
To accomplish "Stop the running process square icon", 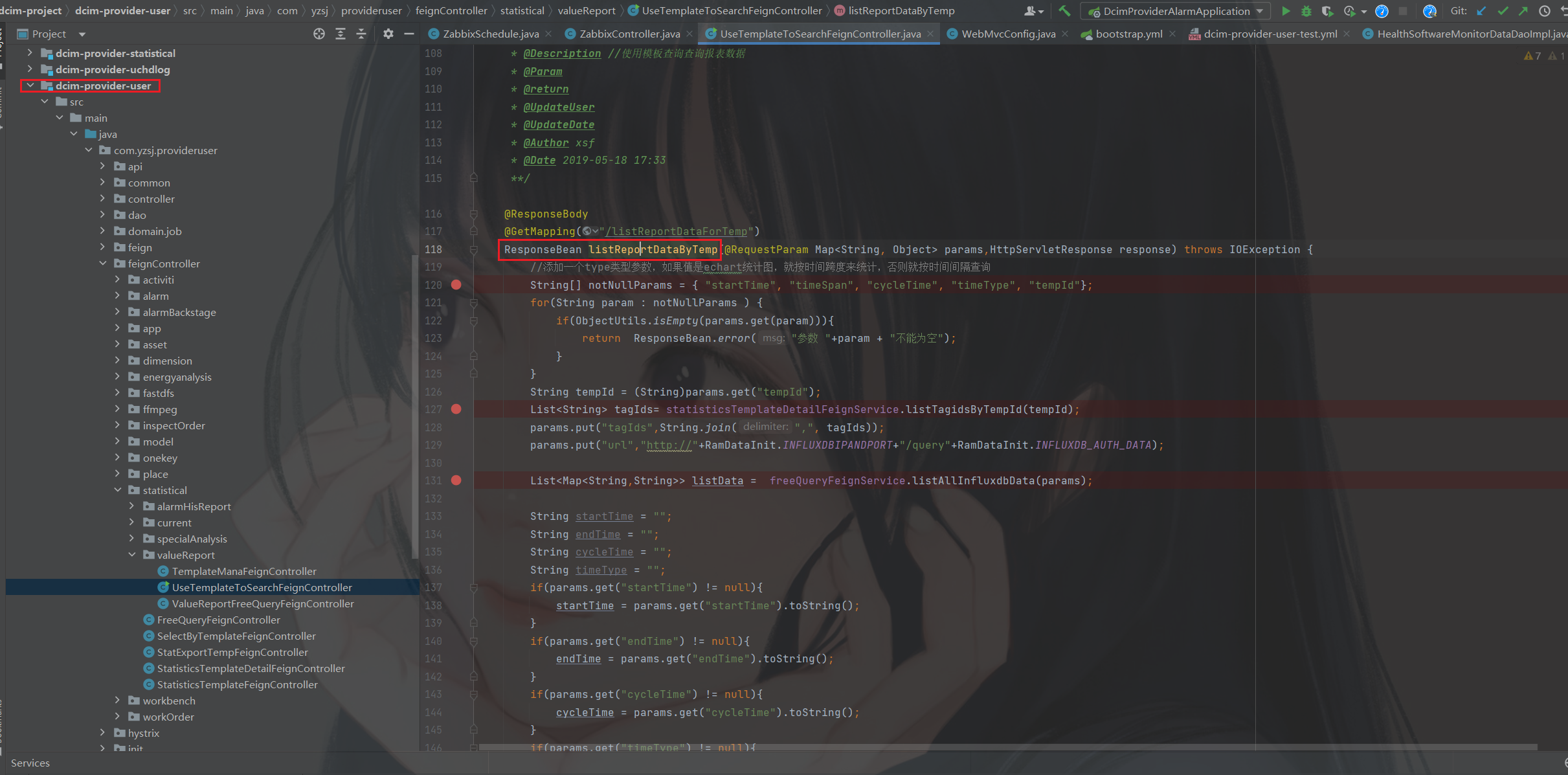I will pos(1403,11).
